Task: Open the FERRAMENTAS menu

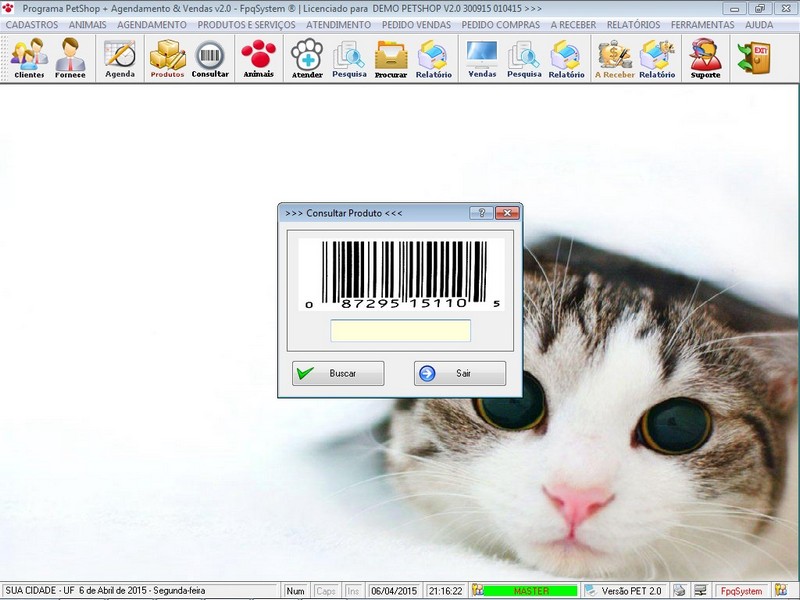Action: pos(703,24)
